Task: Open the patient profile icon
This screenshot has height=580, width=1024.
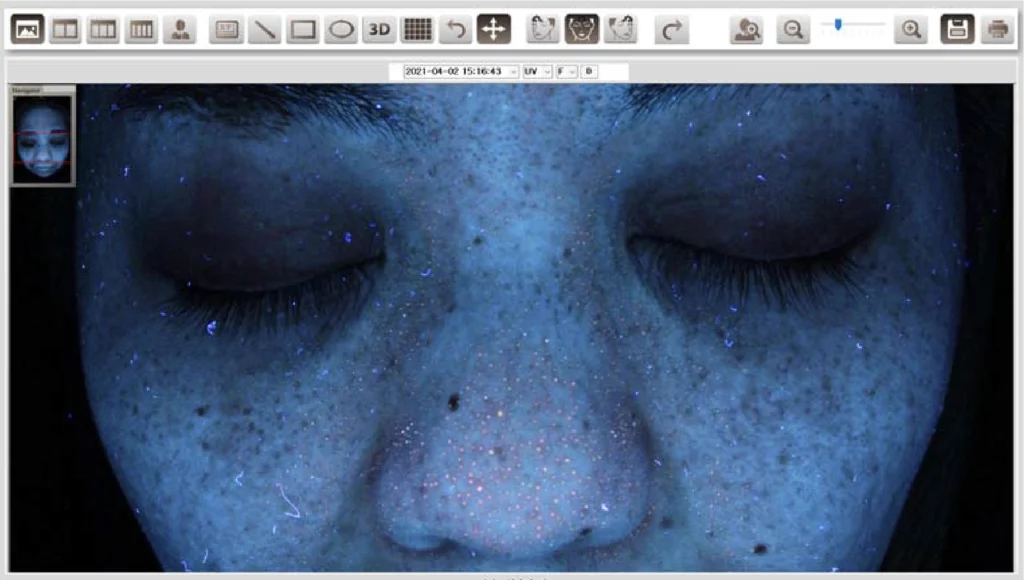Action: (180, 29)
